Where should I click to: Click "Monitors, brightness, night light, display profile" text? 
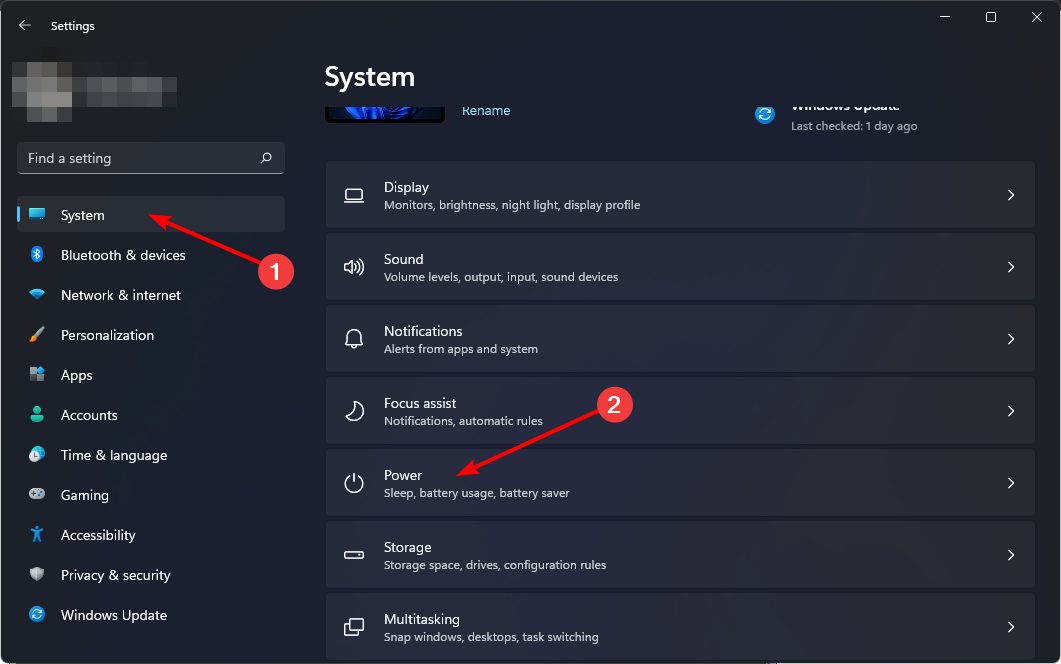coord(512,205)
